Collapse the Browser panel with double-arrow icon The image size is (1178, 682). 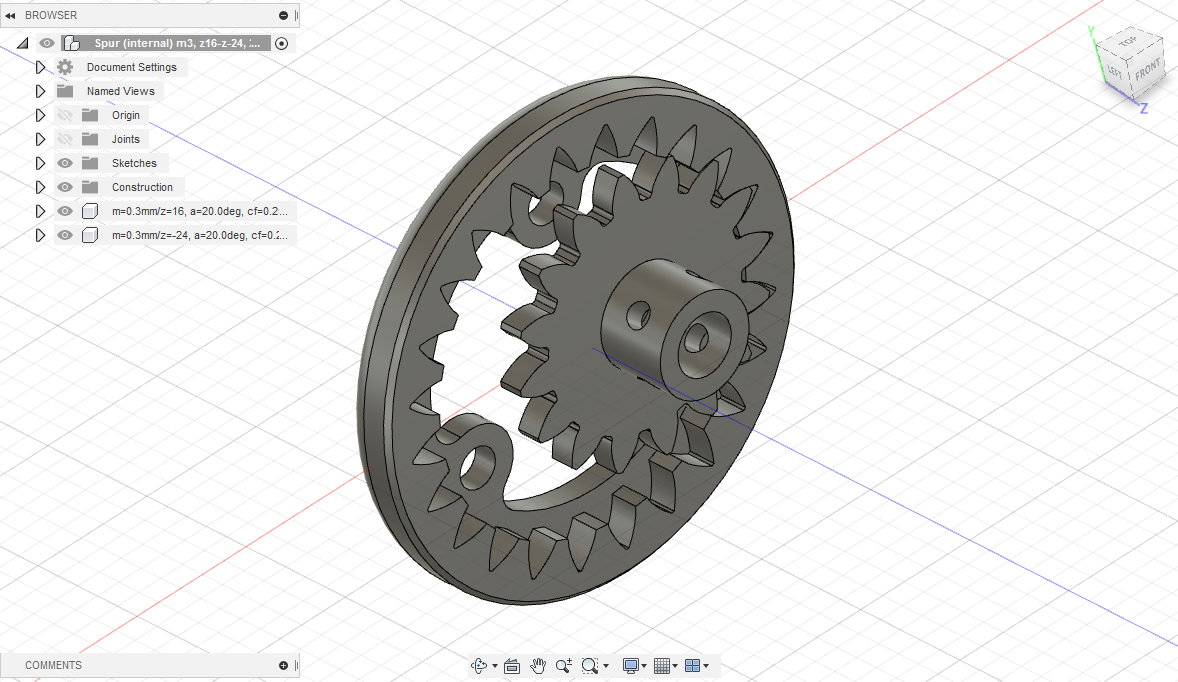pyautogui.click(x=11, y=15)
